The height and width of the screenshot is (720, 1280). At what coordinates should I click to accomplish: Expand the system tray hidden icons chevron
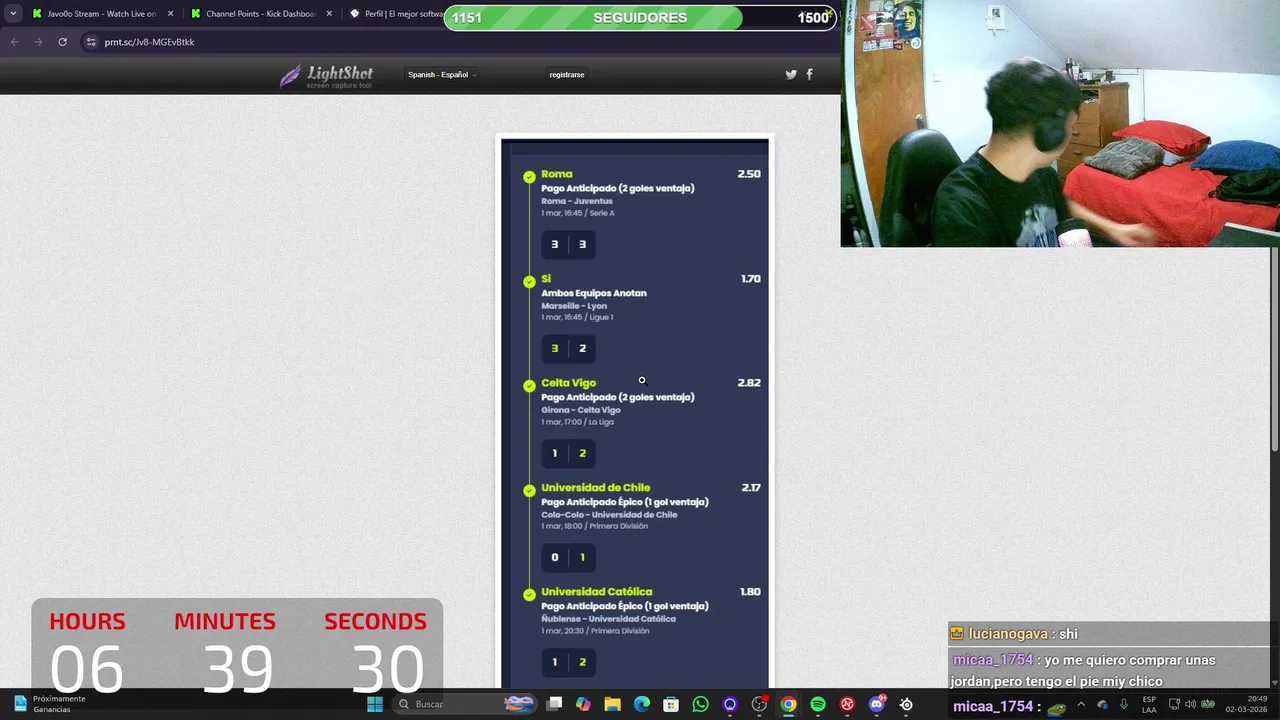tap(1081, 704)
